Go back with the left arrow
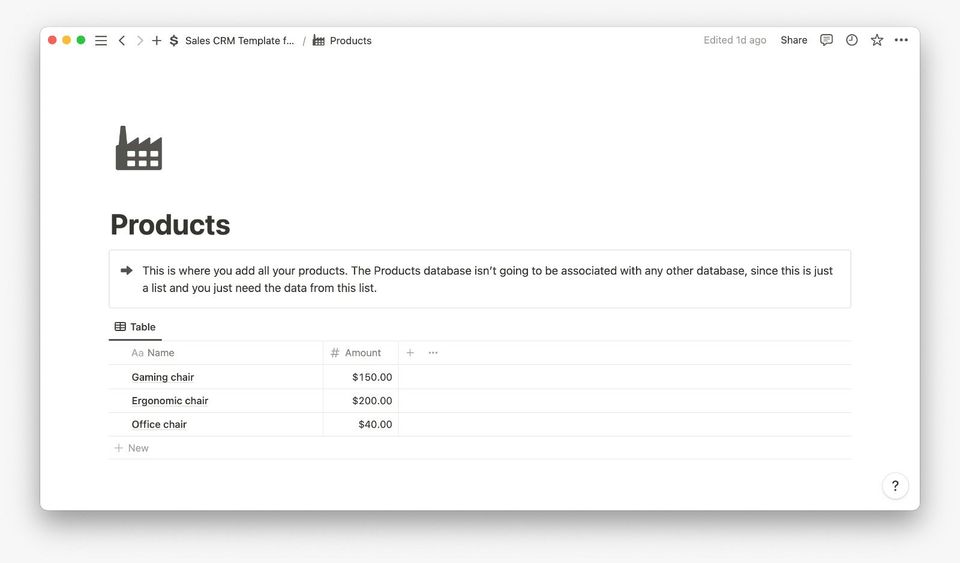 122,41
